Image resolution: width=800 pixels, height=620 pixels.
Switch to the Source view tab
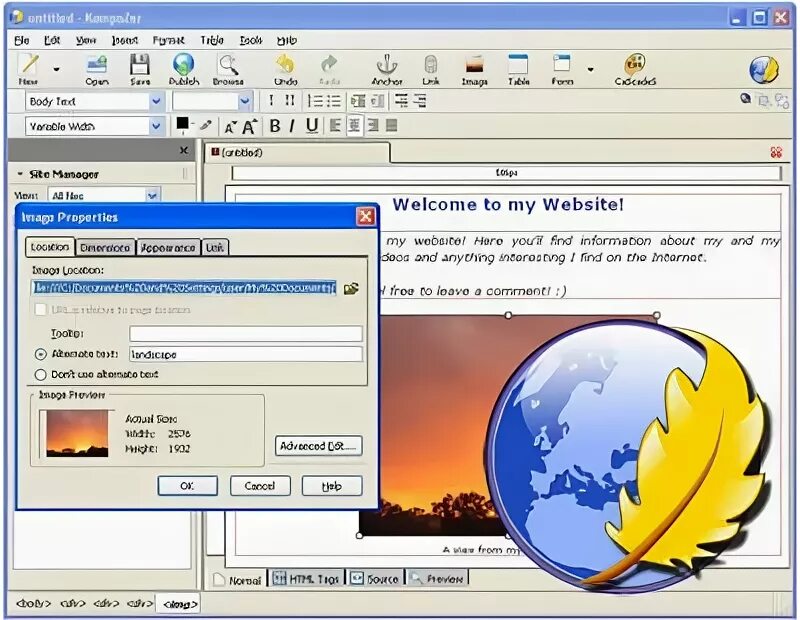[376, 579]
